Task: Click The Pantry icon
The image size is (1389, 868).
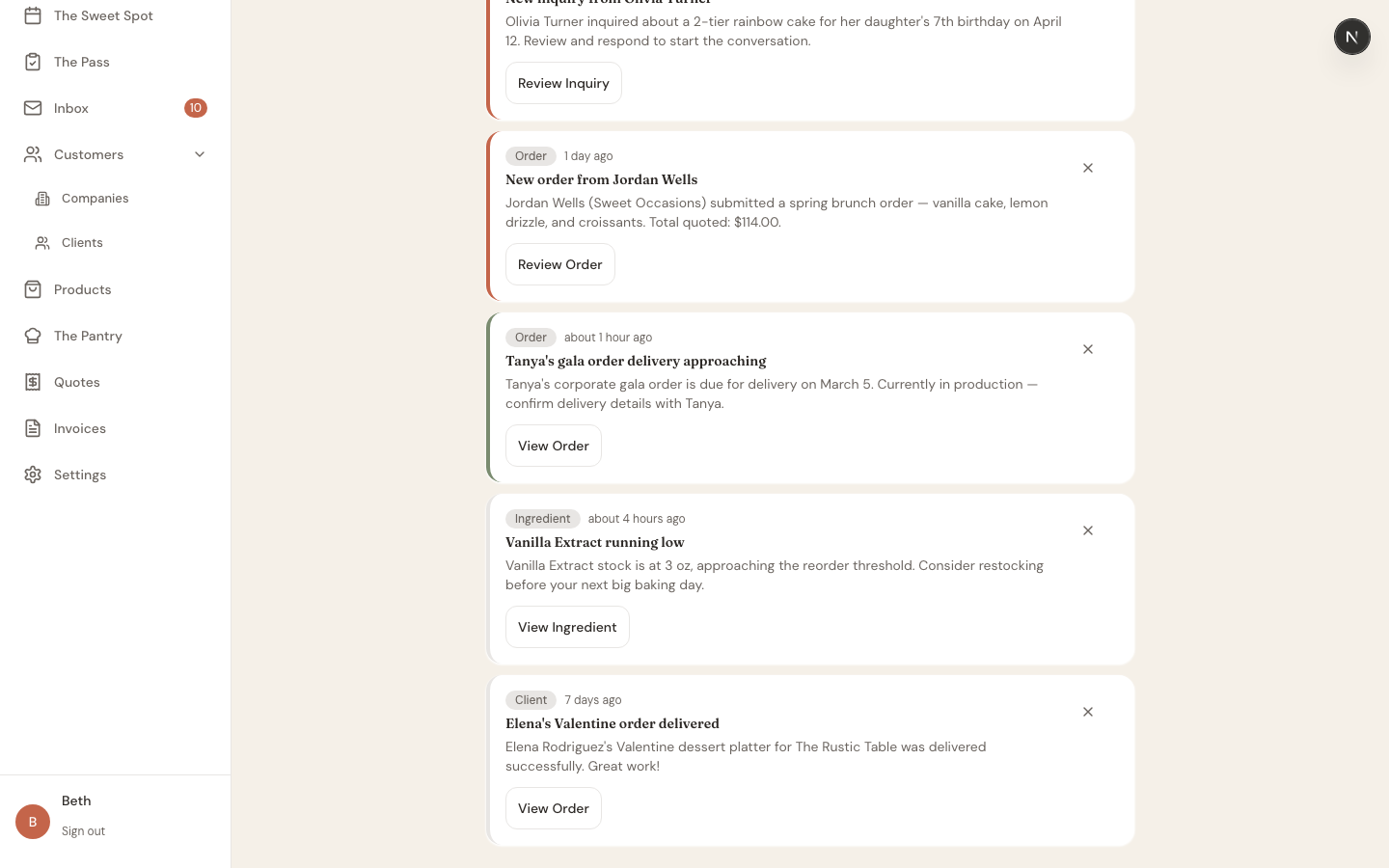Action: click(x=33, y=336)
